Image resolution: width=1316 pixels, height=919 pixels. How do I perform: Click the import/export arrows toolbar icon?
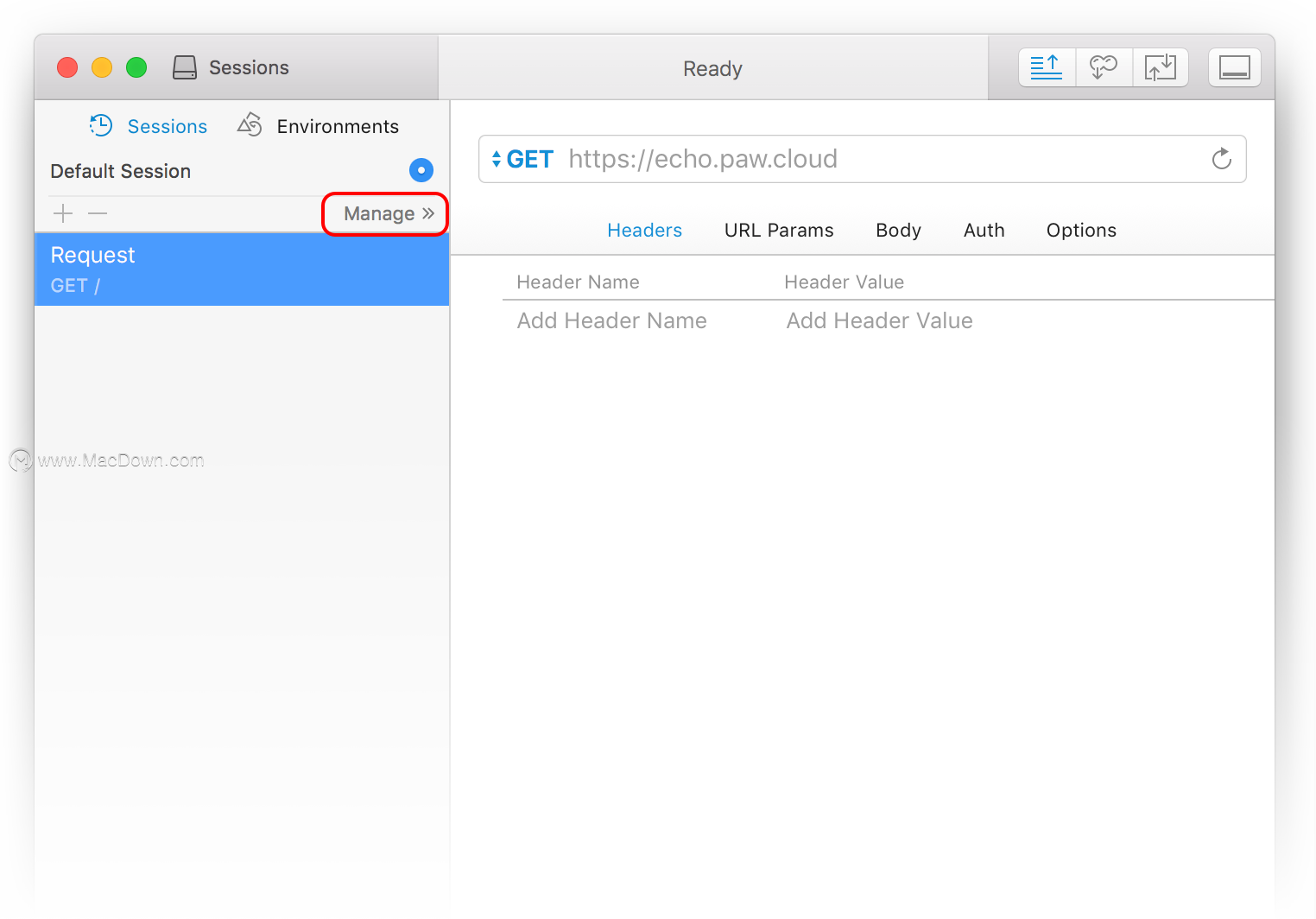pos(1160,67)
